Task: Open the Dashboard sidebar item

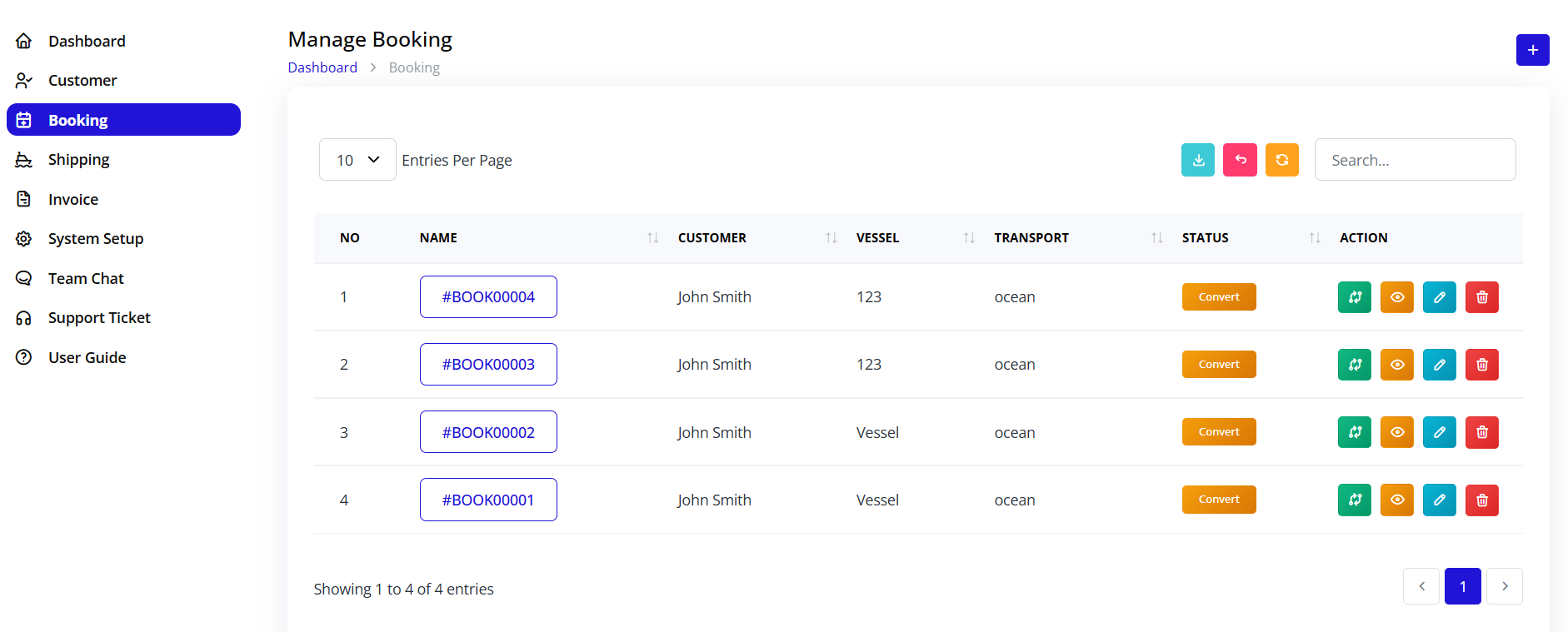Action: coord(123,41)
